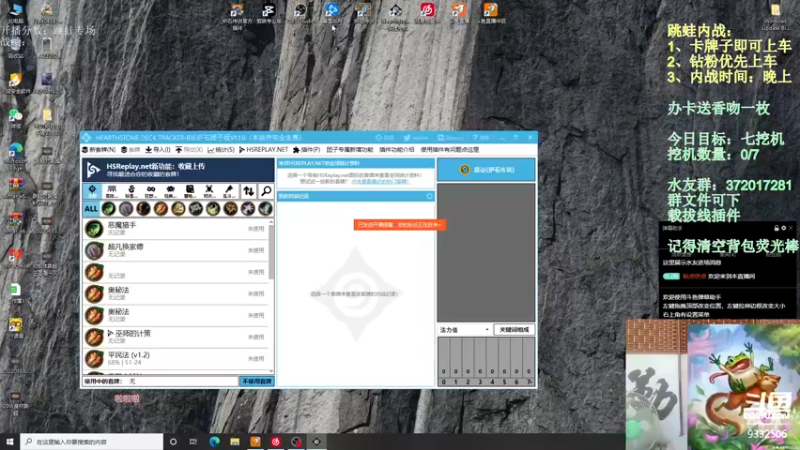Click 使用插件有问题点这里 menu item
This screenshot has width=800, height=450.
point(449,150)
